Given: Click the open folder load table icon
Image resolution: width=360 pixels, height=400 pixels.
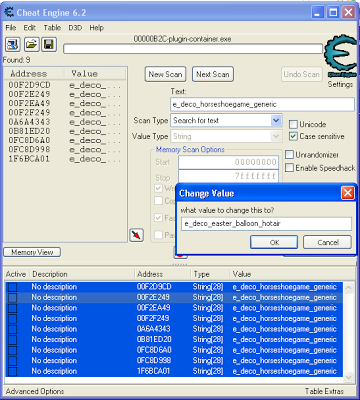Looking at the screenshot, I should tap(31, 45).
